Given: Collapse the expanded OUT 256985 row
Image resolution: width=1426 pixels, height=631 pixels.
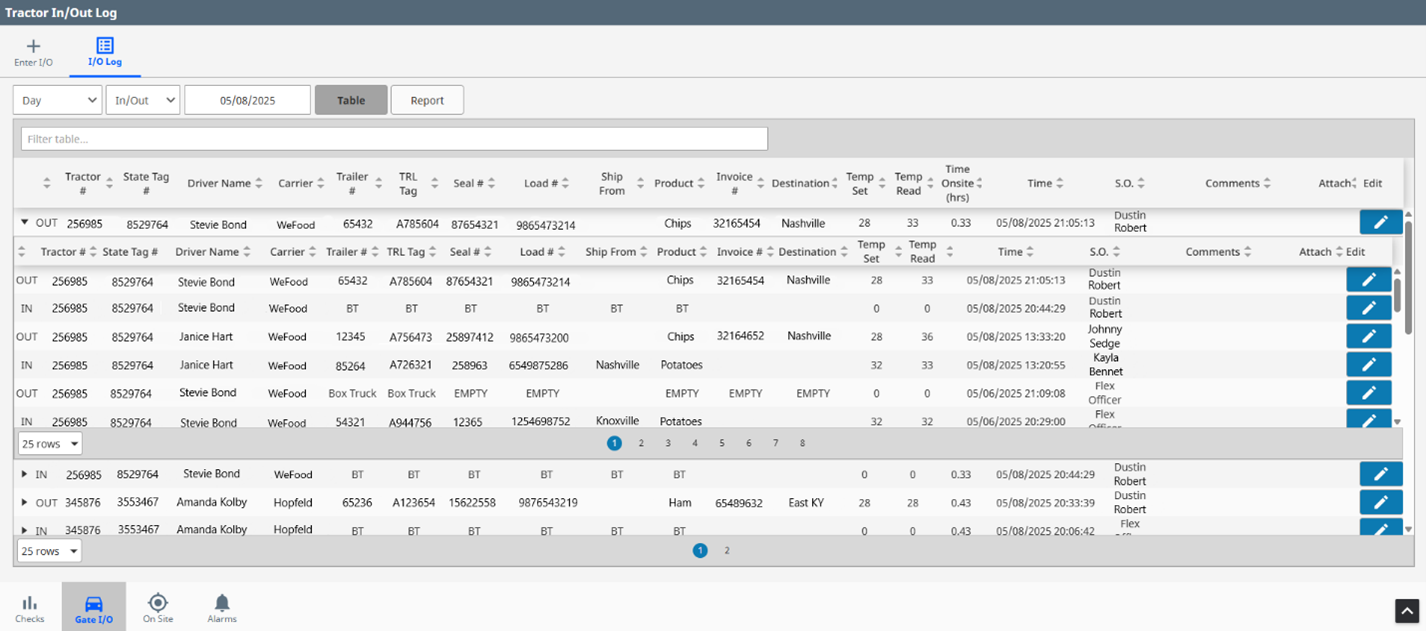Looking at the screenshot, I should pos(25,223).
